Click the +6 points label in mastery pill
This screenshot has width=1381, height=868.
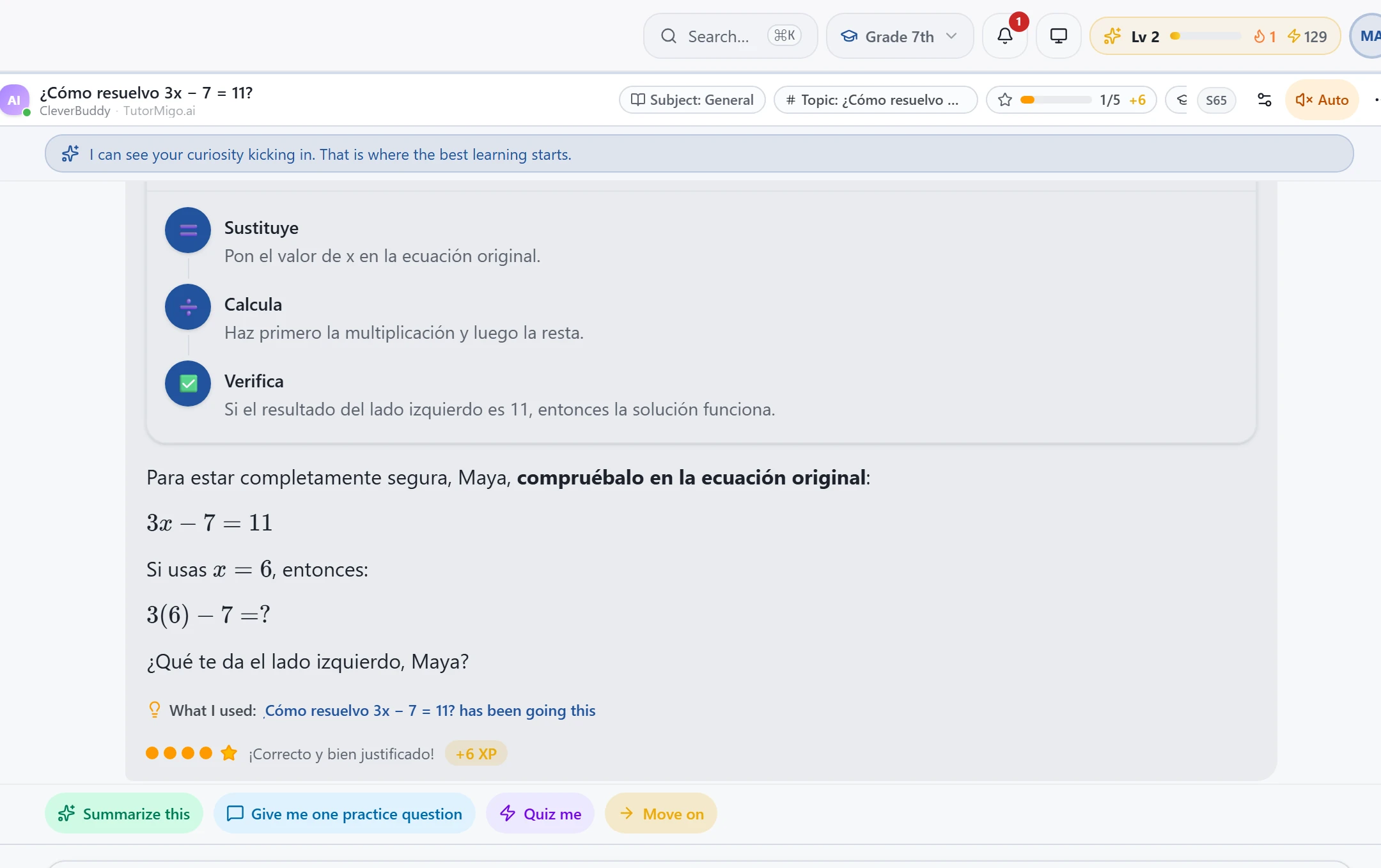pos(1137,100)
